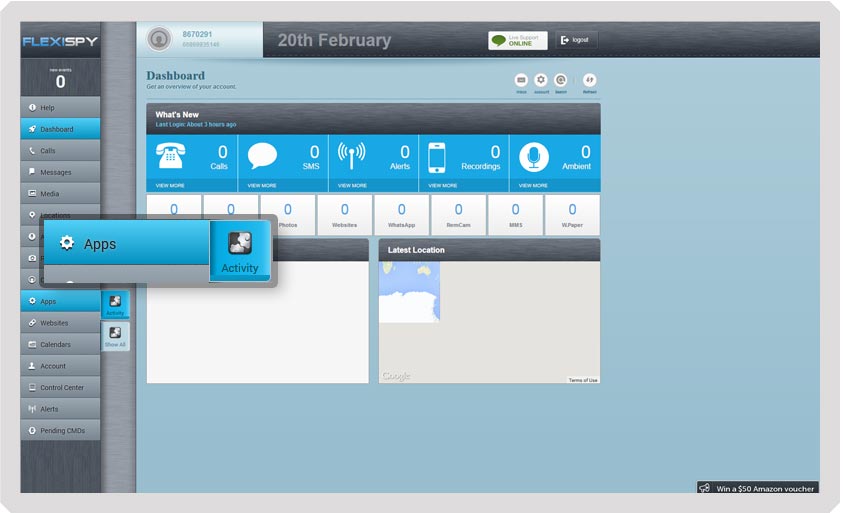Open the Account gear icon near Dashboard title
This screenshot has width=843, height=513.
click(541, 81)
